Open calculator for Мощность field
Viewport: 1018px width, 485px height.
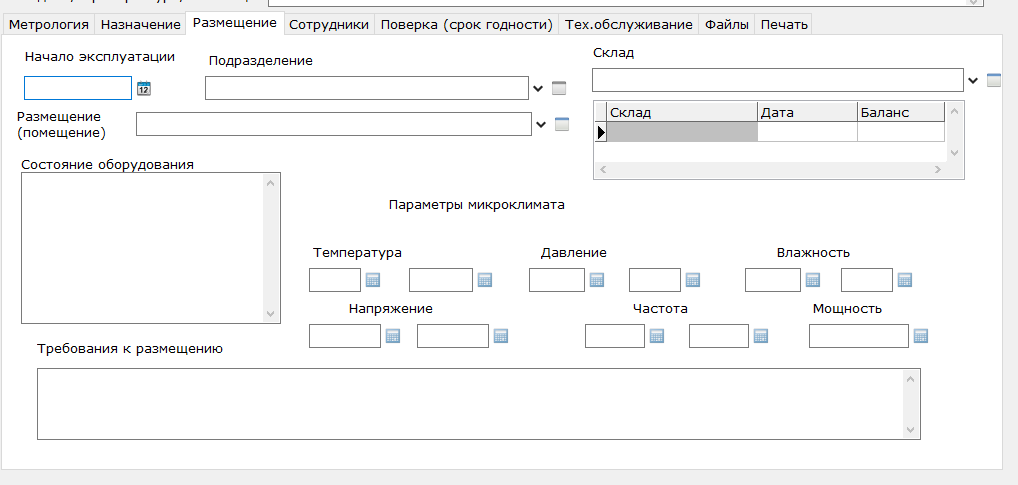(921, 336)
